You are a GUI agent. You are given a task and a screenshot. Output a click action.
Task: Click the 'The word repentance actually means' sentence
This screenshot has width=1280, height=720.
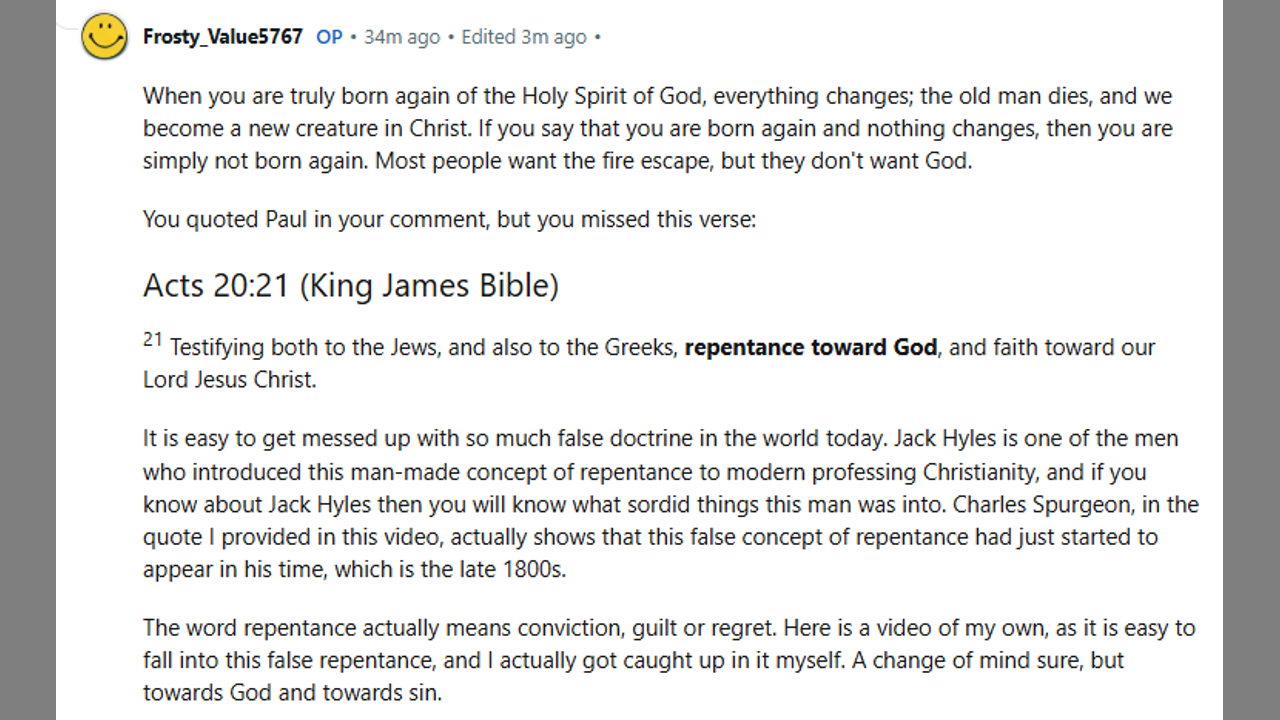330,628
